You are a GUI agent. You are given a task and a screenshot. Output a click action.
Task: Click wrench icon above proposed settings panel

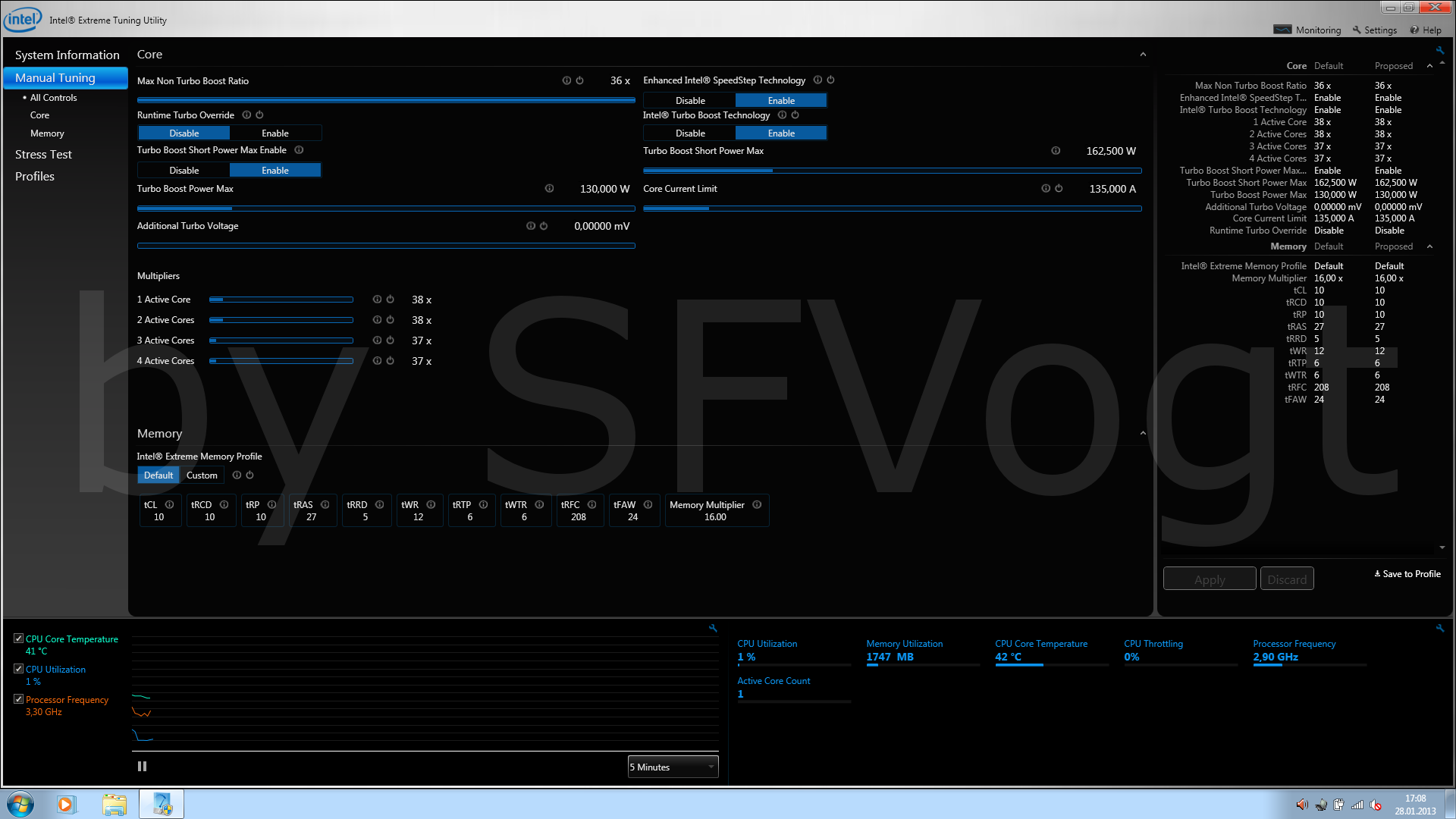[x=1439, y=51]
